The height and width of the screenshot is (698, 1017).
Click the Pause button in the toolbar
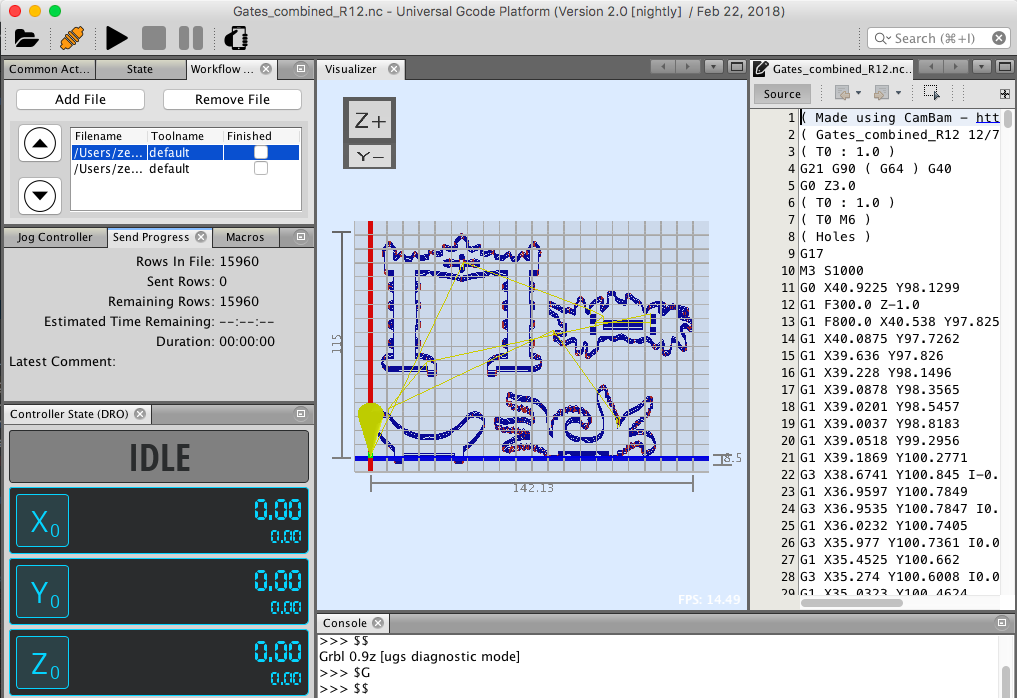point(191,38)
